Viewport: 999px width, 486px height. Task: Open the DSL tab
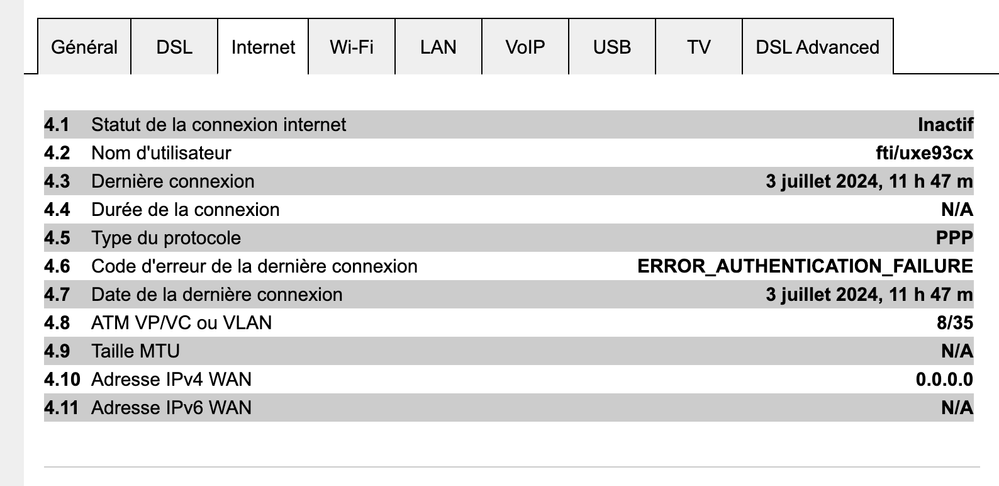point(174,47)
